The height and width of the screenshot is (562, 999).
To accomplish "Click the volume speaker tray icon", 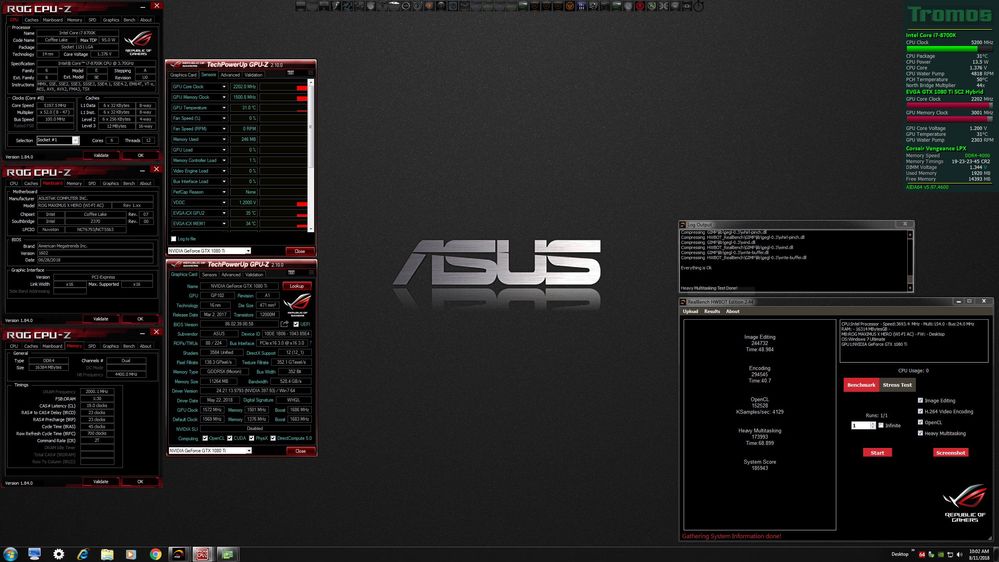I will pyautogui.click(x=959, y=554).
